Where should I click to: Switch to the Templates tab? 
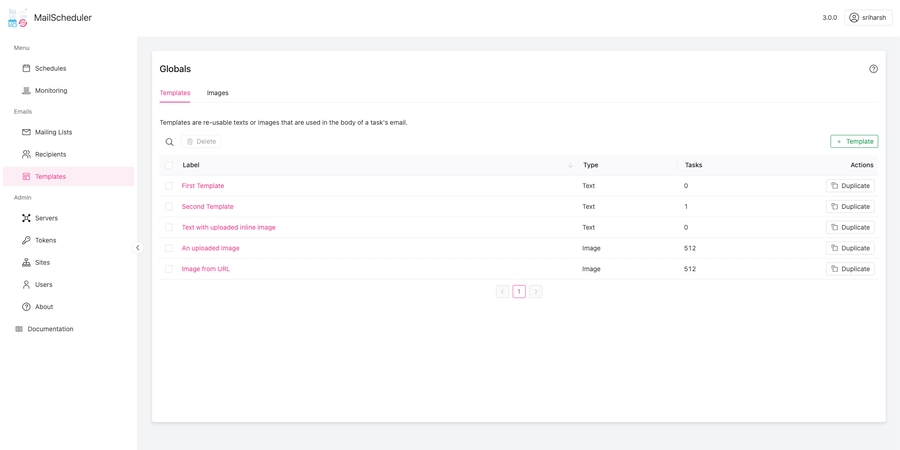[174, 93]
